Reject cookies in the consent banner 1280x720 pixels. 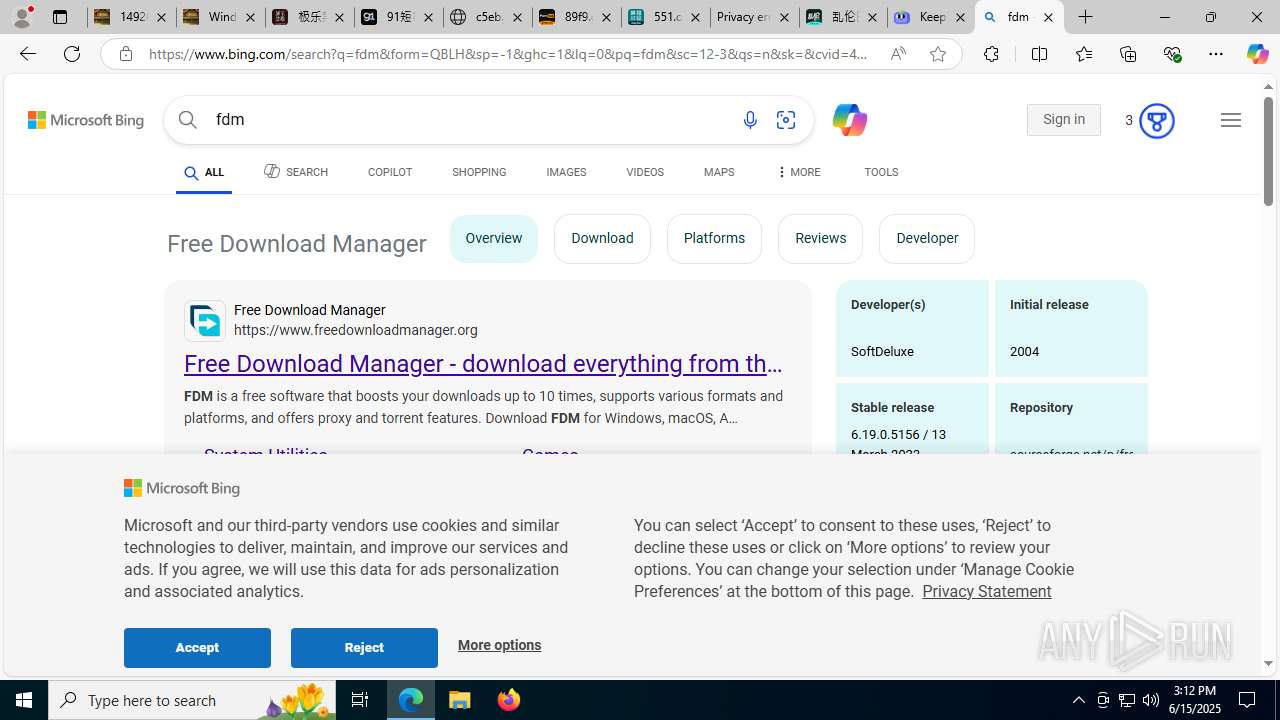tap(364, 648)
